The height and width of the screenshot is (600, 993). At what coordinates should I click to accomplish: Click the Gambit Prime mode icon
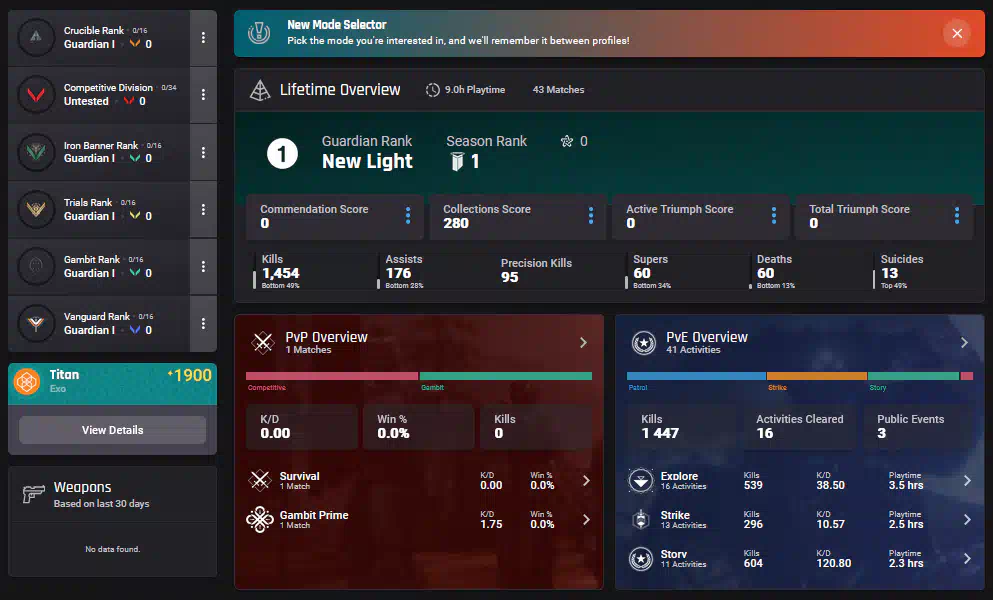tap(260, 520)
